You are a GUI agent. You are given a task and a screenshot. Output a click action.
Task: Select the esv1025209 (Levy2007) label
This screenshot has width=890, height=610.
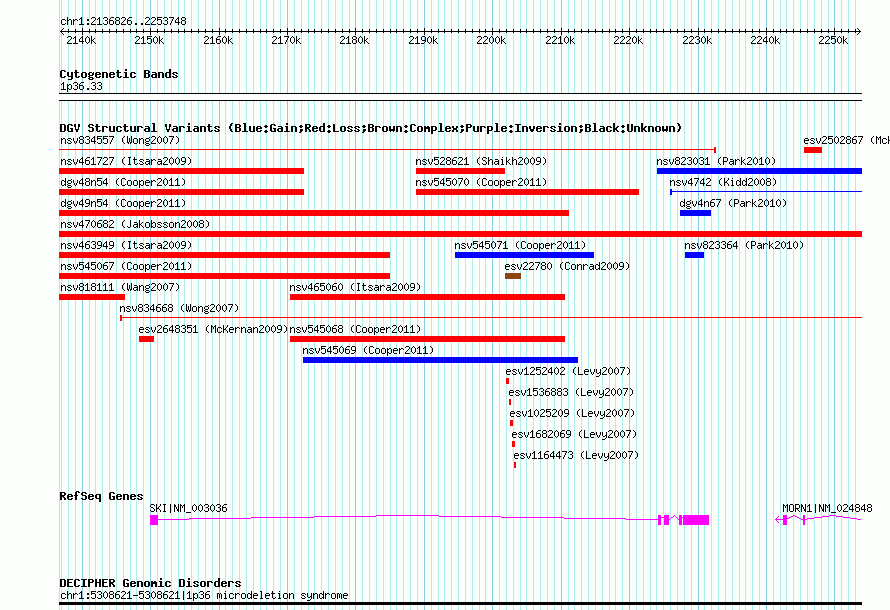tap(572, 413)
